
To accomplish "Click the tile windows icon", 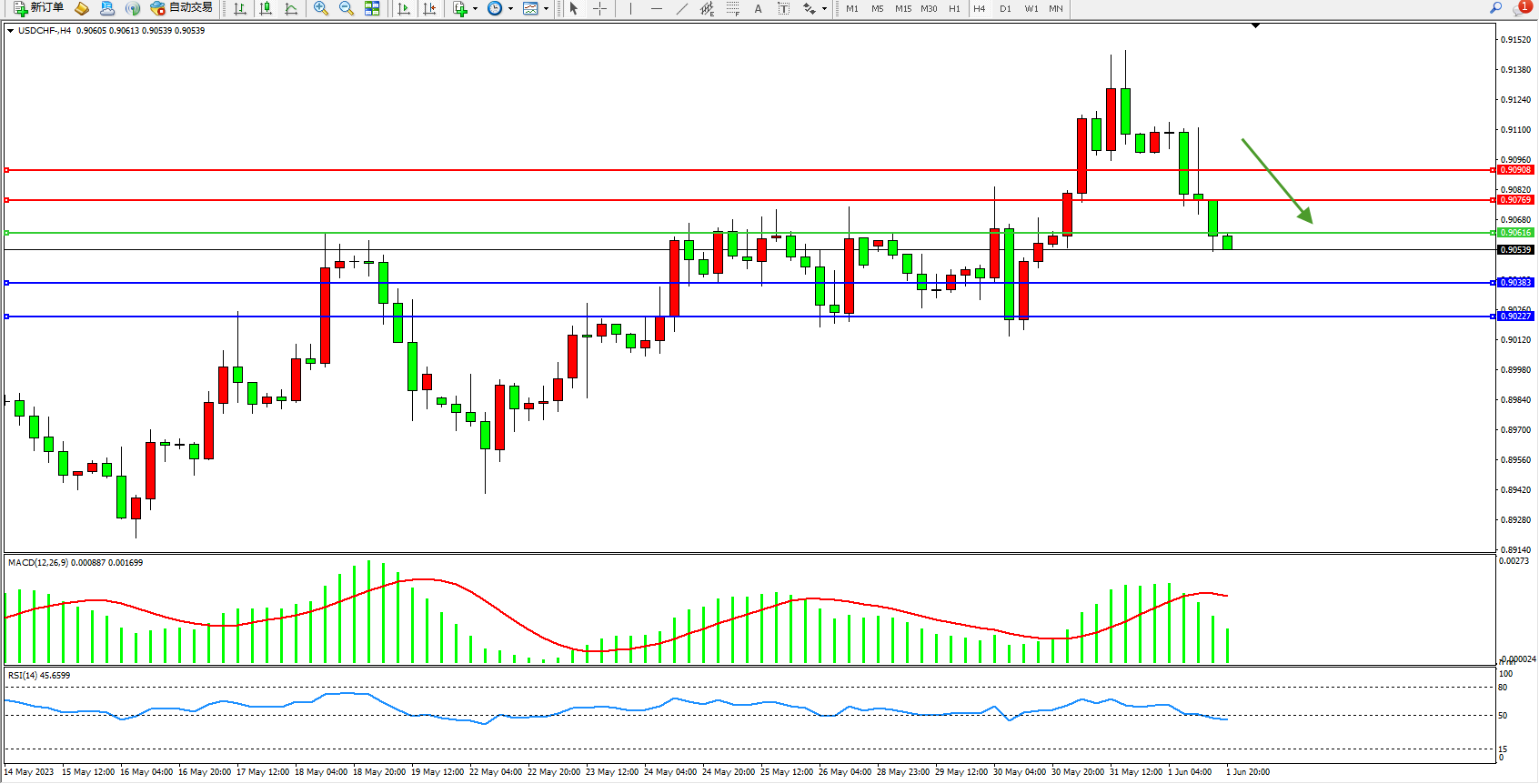I will click(372, 9).
